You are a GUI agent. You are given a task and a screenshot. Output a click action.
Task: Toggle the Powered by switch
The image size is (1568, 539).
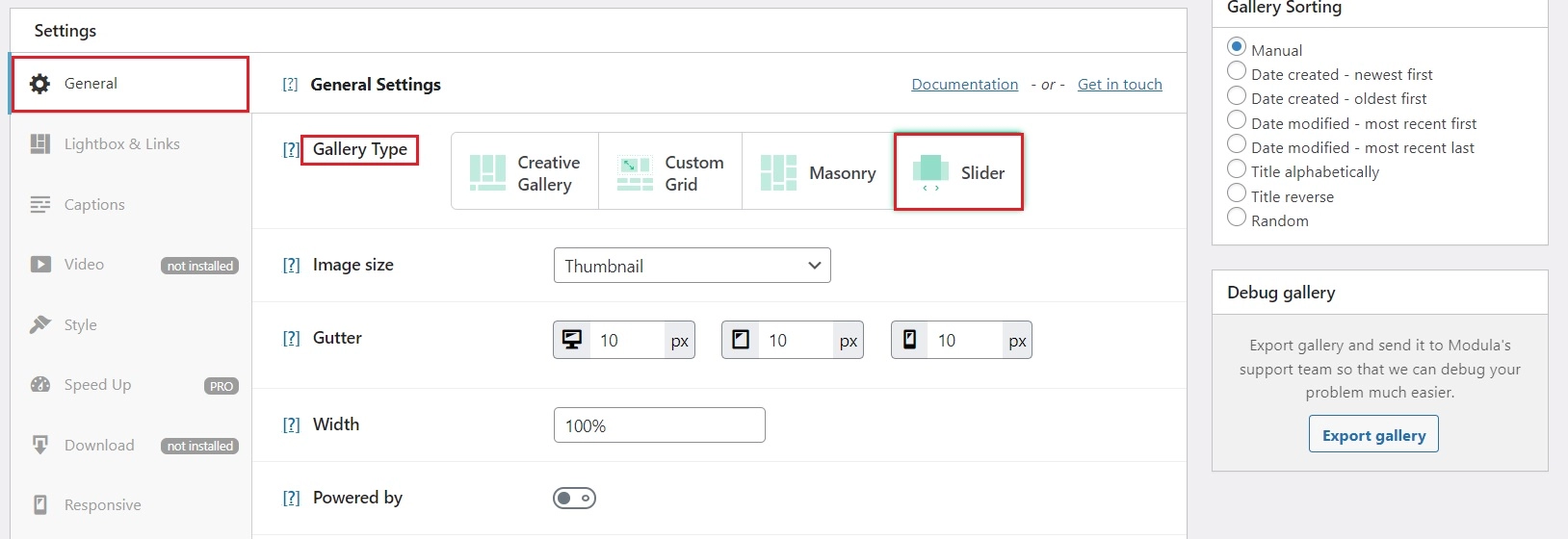click(574, 498)
